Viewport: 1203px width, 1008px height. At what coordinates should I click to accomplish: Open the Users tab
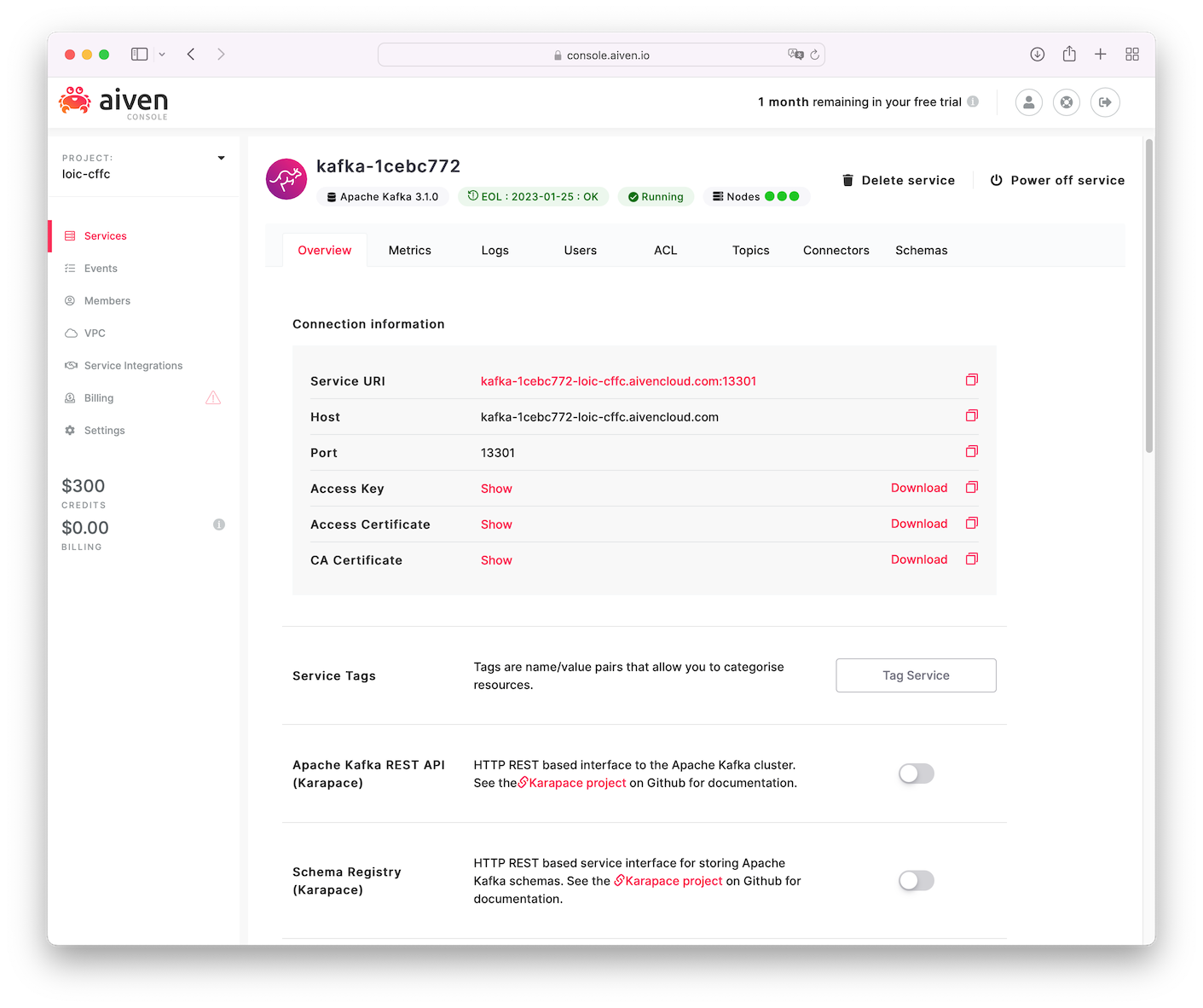(581, 250)
